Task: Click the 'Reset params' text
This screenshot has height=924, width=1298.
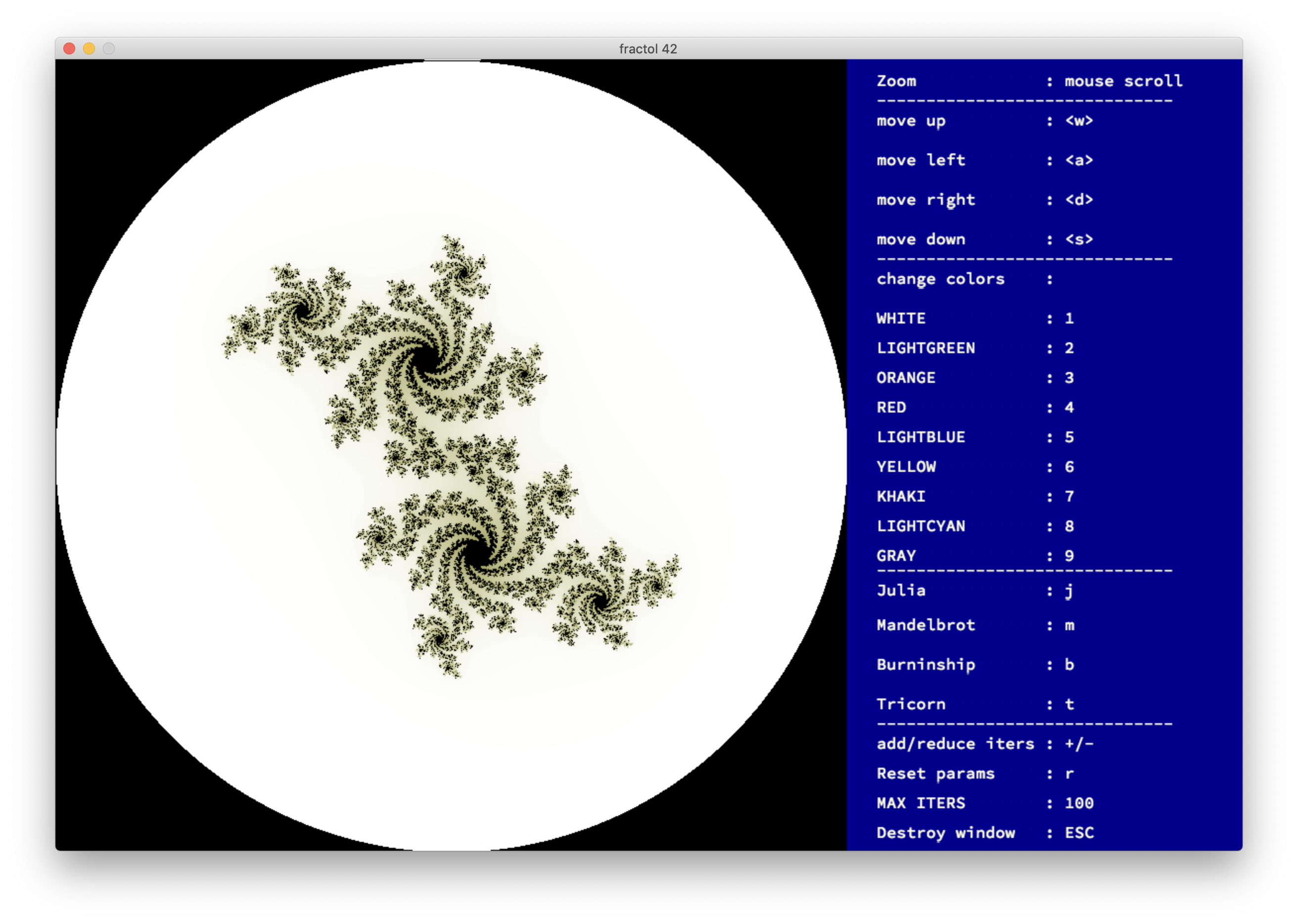Action: coord(935,774)
